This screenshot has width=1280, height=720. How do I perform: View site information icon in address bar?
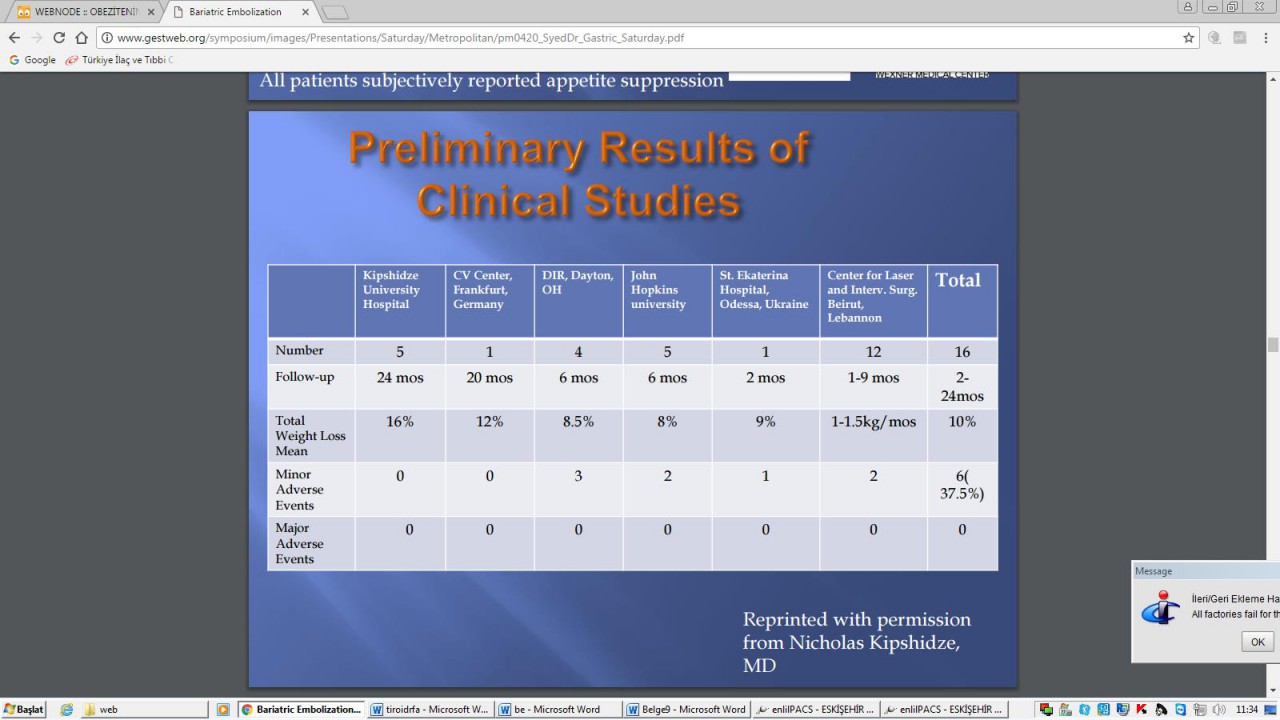point(106,38)
